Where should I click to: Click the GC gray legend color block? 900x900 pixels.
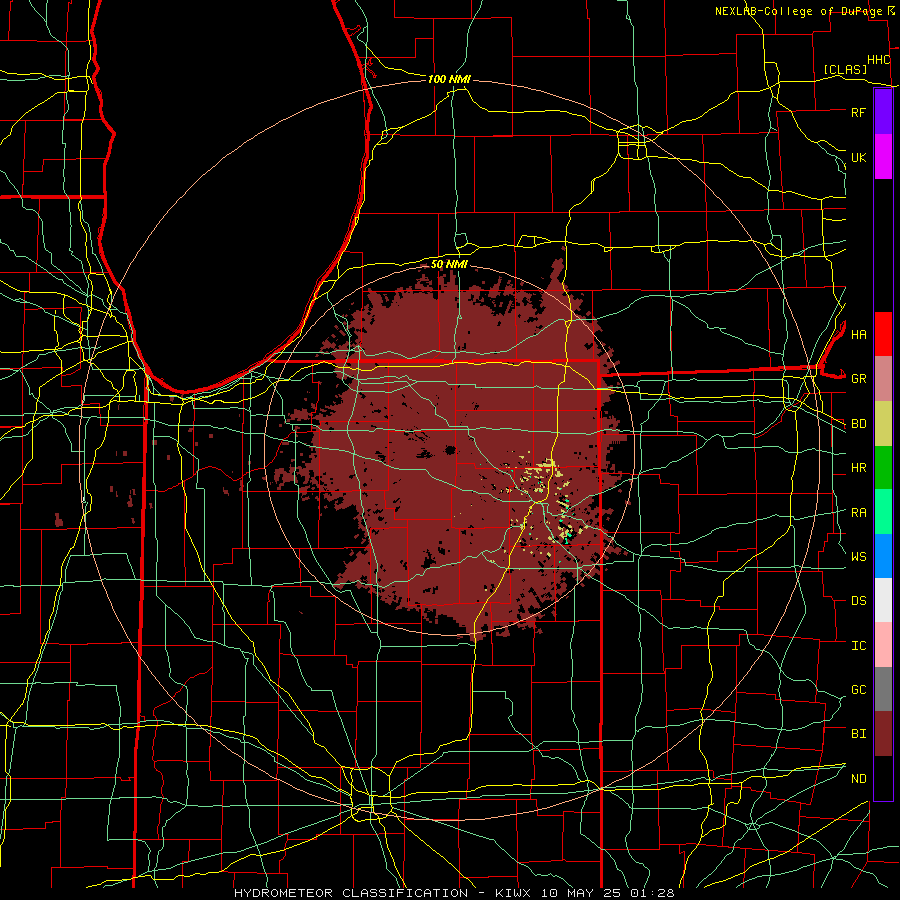coord(883,689)
